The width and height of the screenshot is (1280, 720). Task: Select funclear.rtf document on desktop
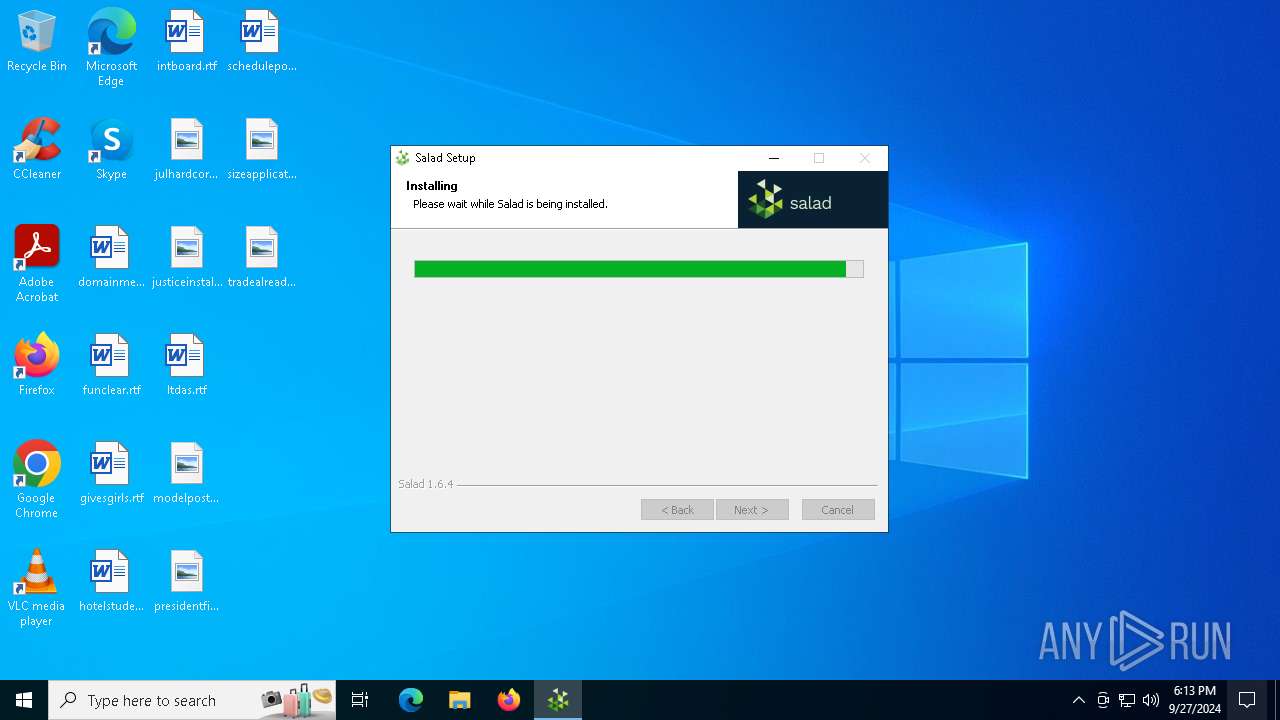pyautogui.click(x=111, y=366)
